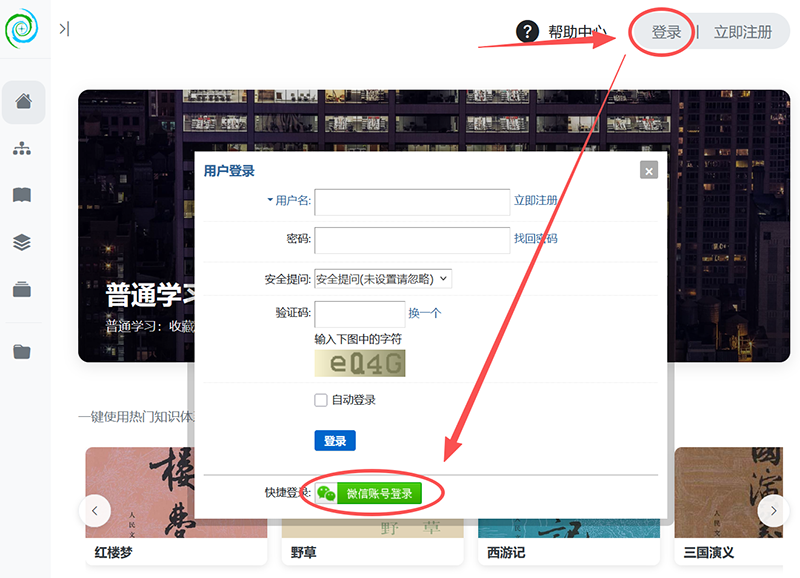Click the 找回密码 link

point(536,238)
